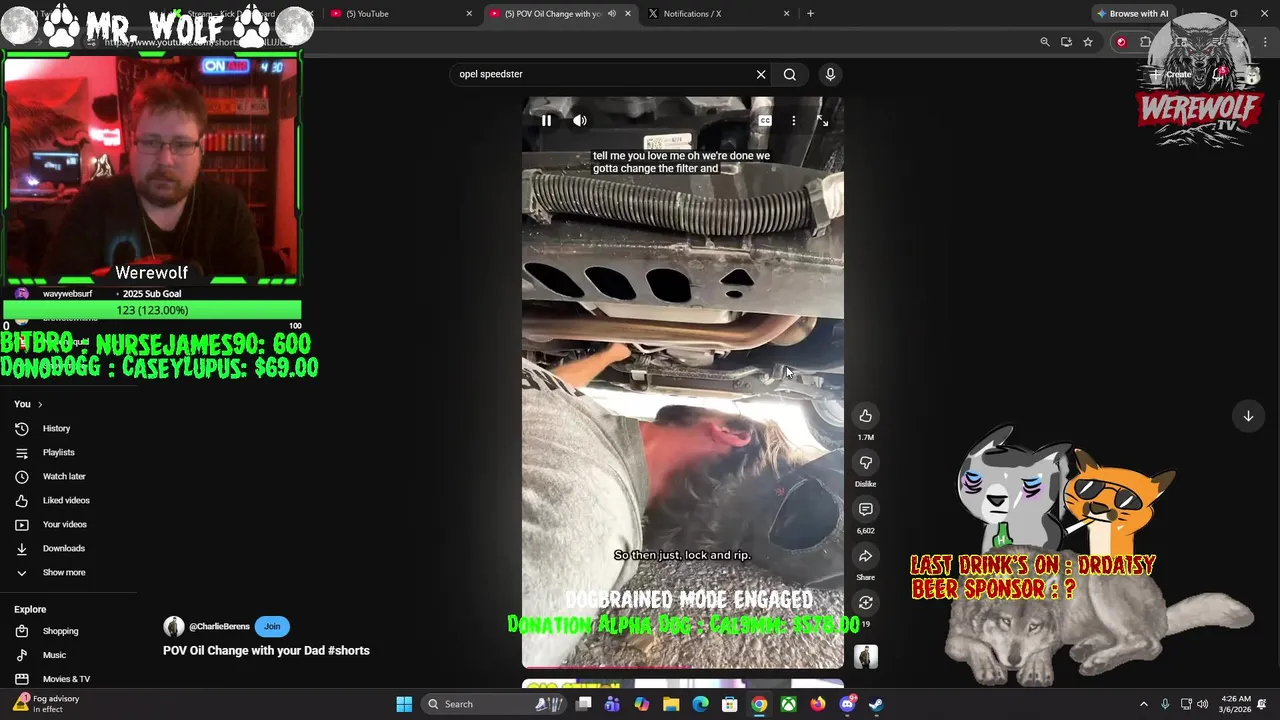Open the Remix option for the Short
This screenshot has width=1280, height=720.
click(x=866, y=602)
